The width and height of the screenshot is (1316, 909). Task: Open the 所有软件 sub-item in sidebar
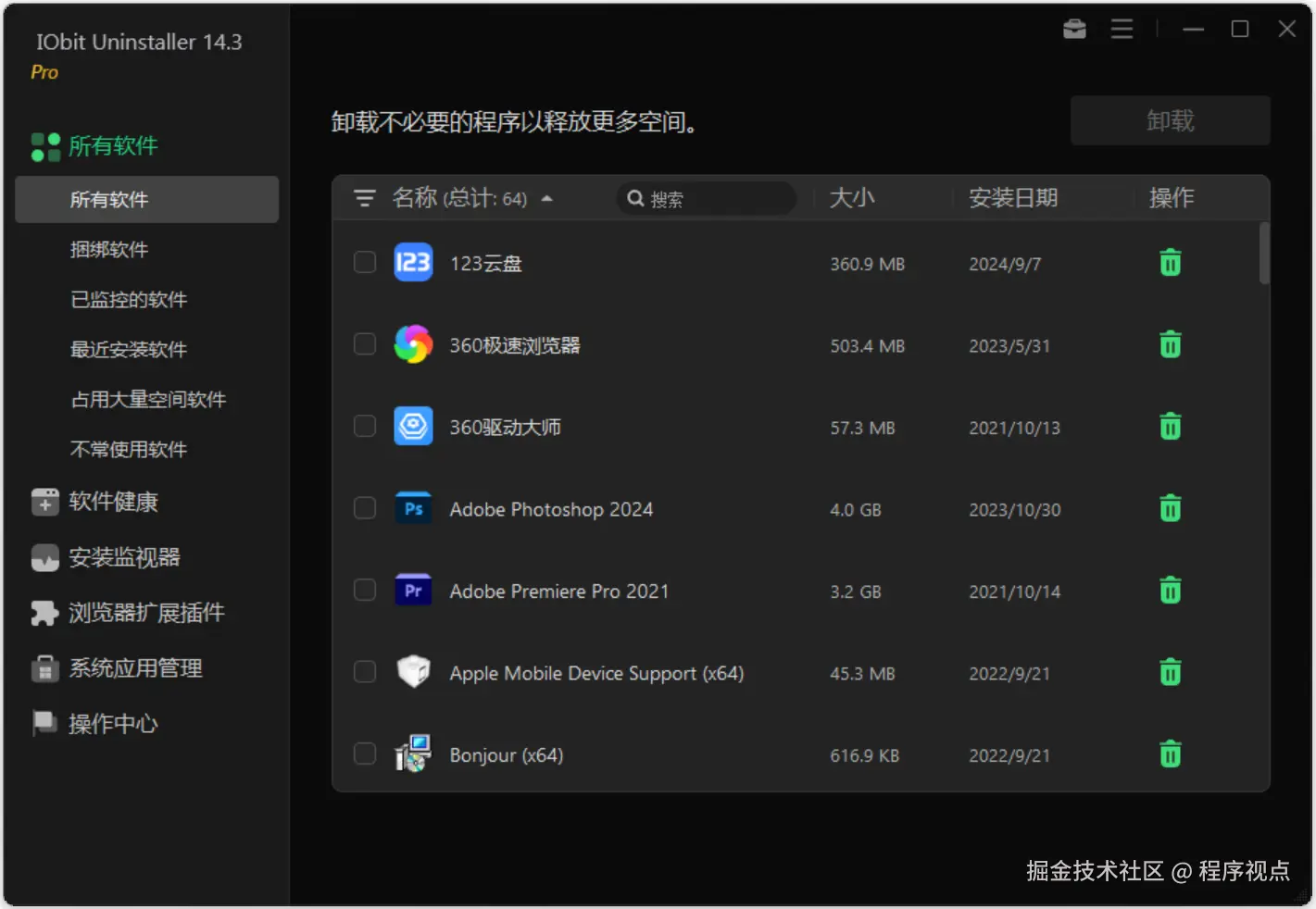coord(147,200)
